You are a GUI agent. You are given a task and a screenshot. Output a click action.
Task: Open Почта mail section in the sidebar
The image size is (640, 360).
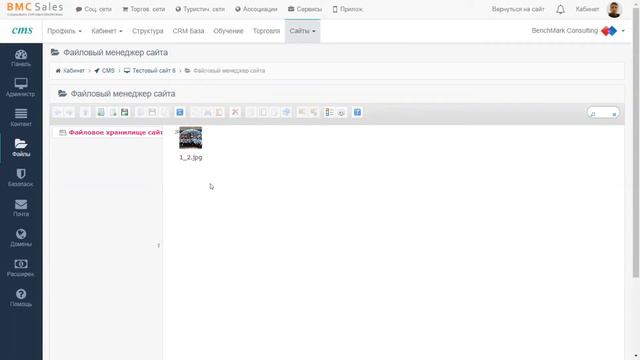21,208
